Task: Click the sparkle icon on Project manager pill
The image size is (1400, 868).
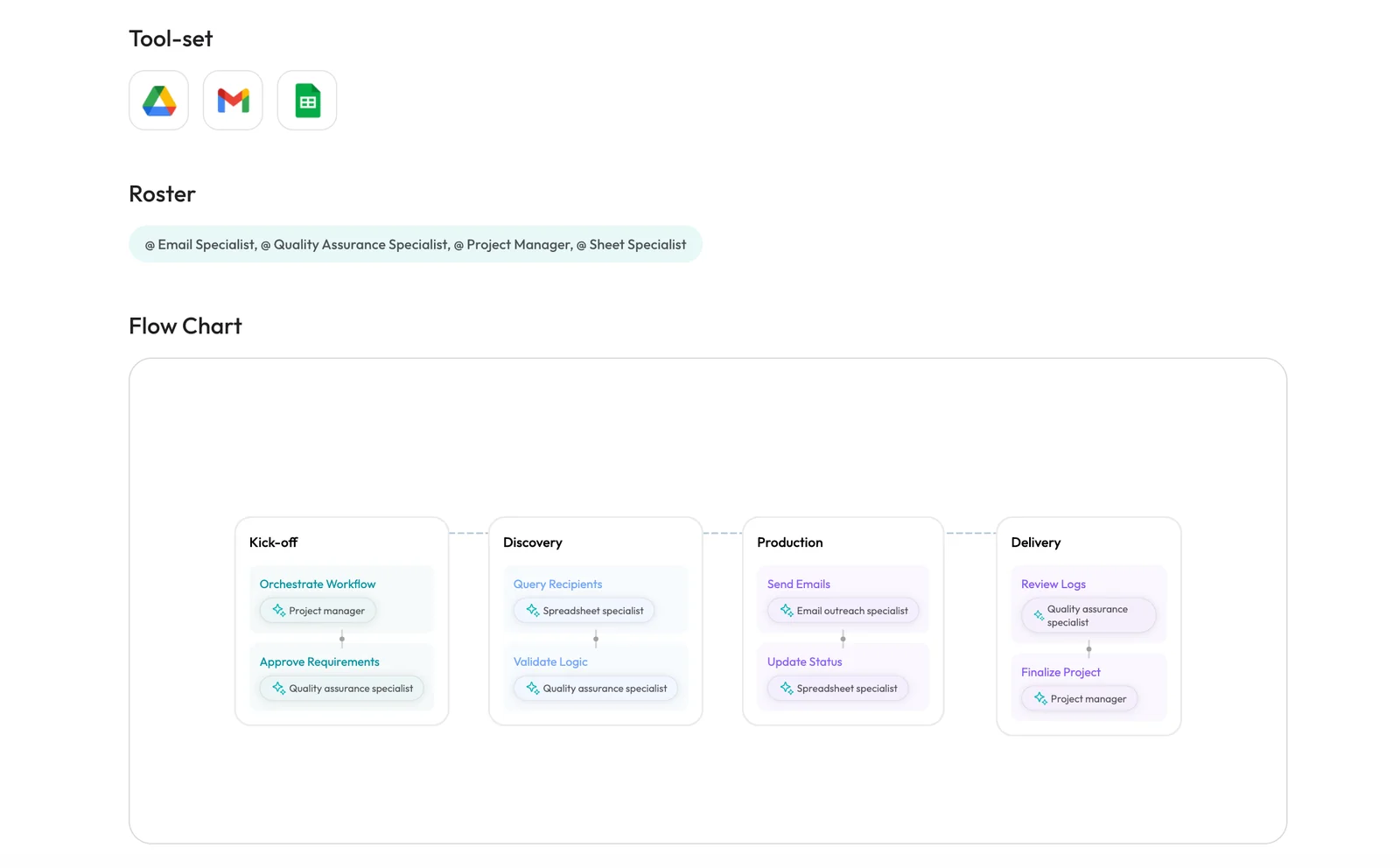Action: point(278,610)
